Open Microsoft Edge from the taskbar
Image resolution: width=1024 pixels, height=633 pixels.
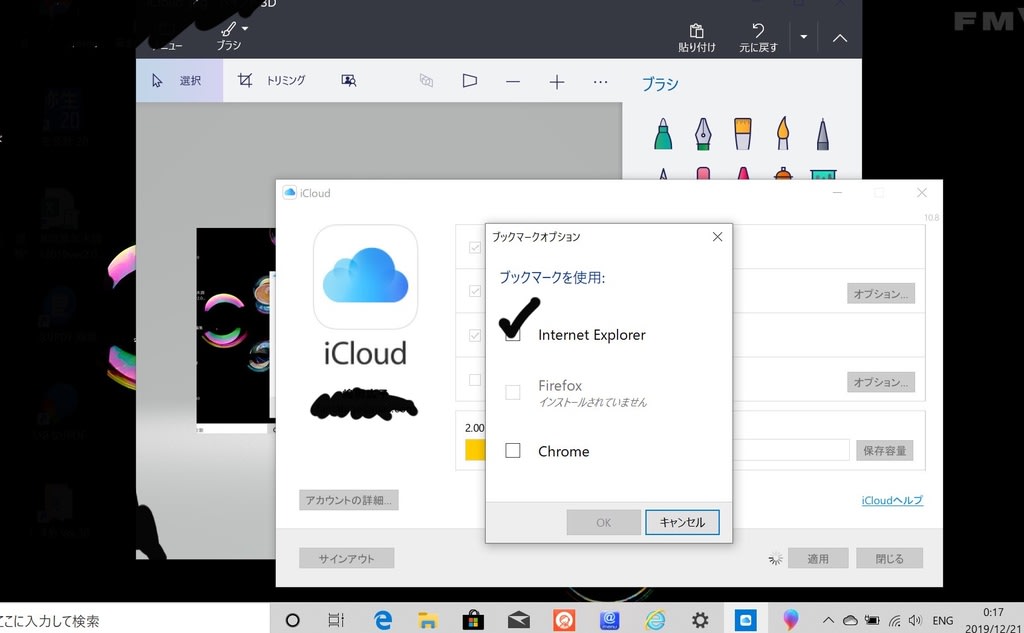(383, 619)
